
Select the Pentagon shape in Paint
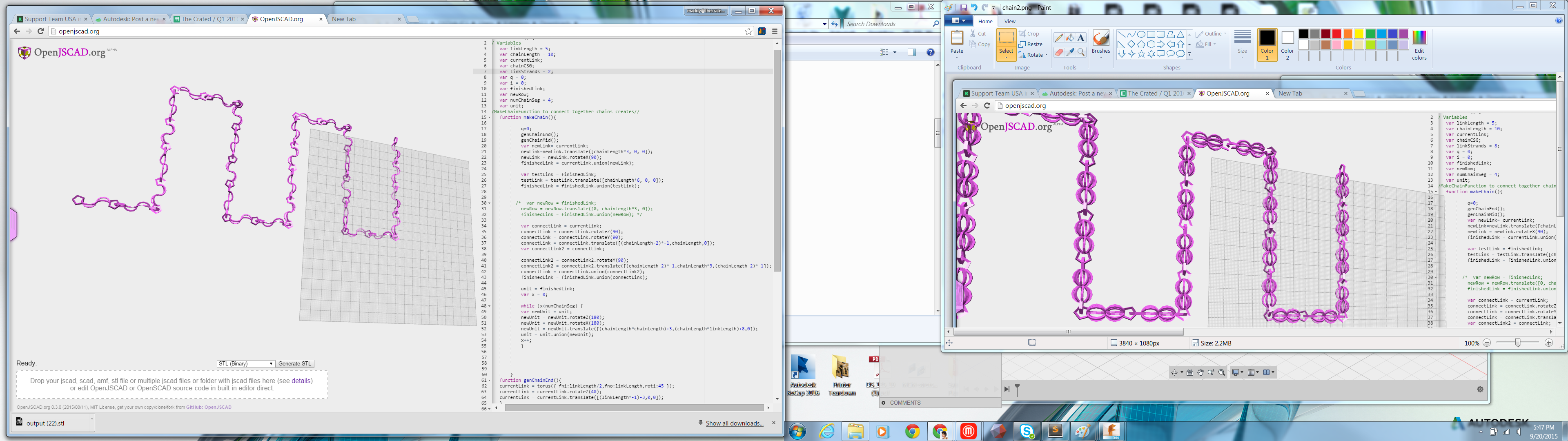click(1141, 44)
